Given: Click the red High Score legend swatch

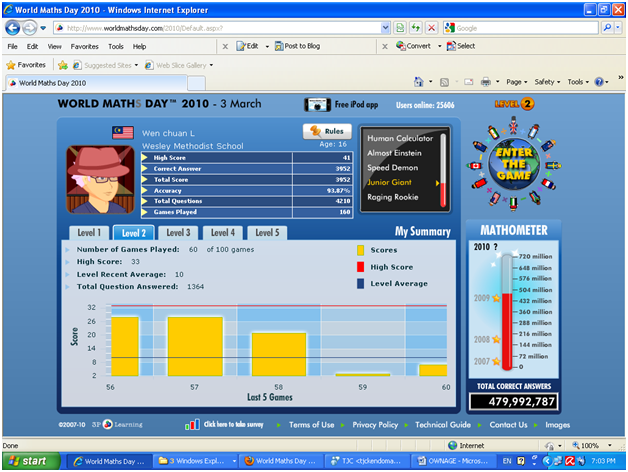Looking at the screenshot, I should click(360, 267).
